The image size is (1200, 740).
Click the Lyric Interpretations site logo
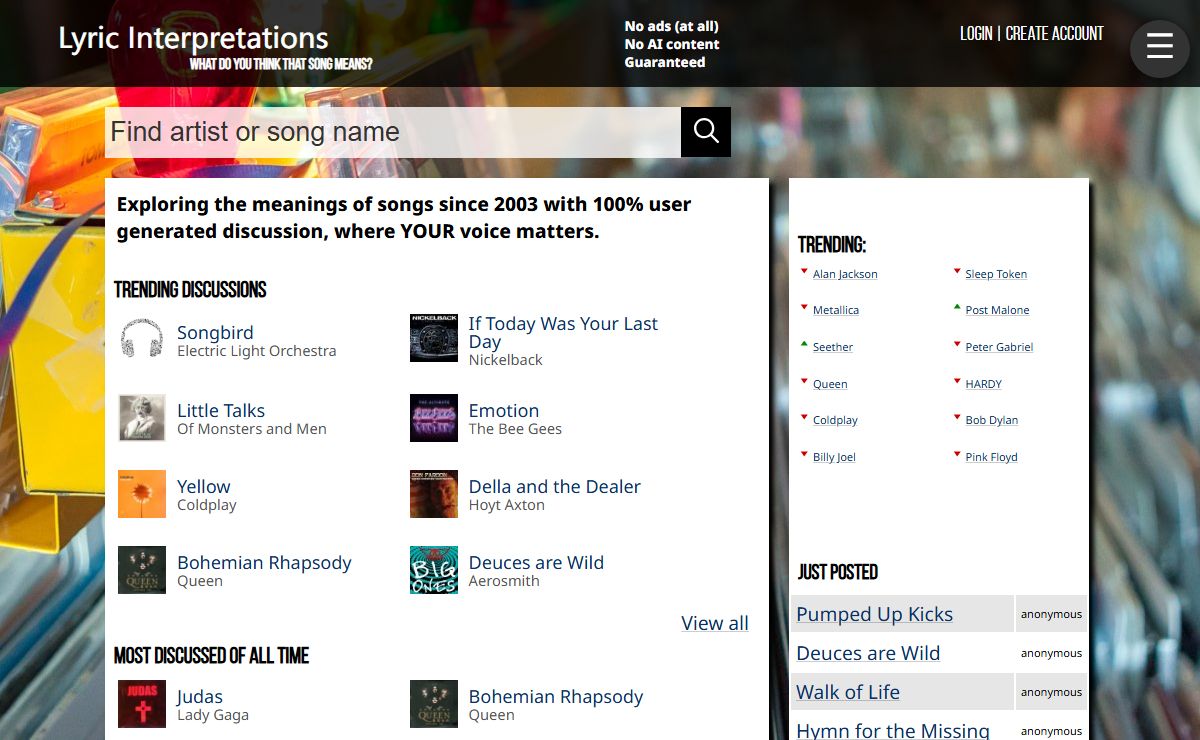tap(193, 38)
